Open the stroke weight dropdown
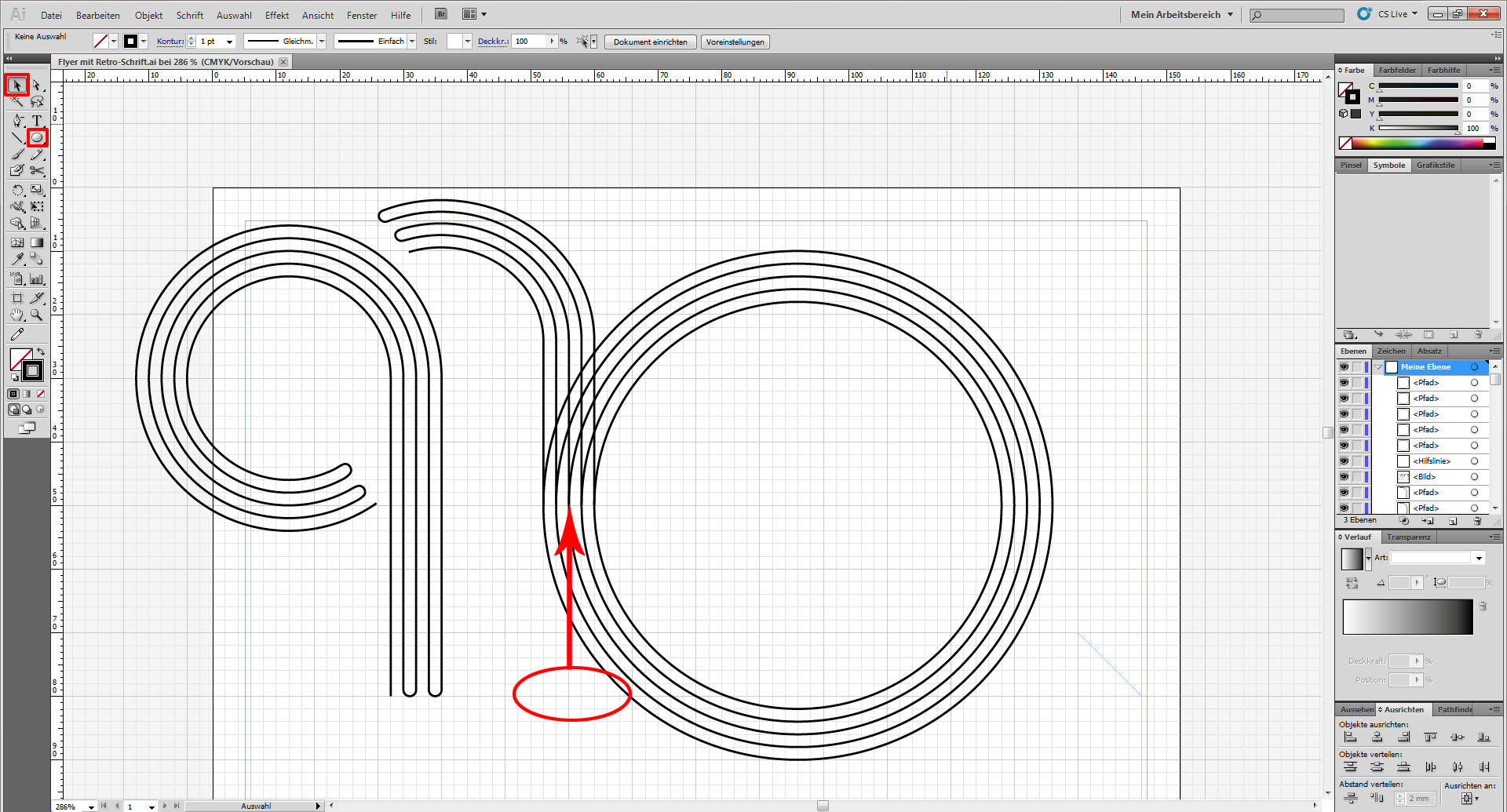 tap(229, 42)
